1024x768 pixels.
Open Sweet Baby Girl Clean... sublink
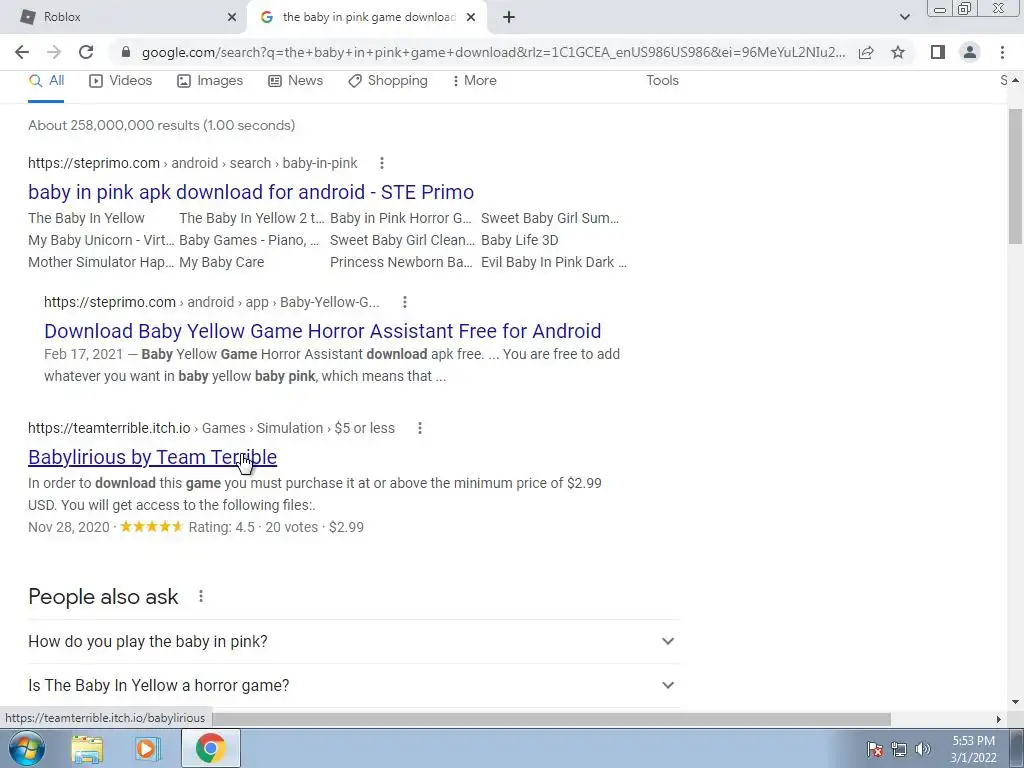pyautogui.click(x=402, y=240)
